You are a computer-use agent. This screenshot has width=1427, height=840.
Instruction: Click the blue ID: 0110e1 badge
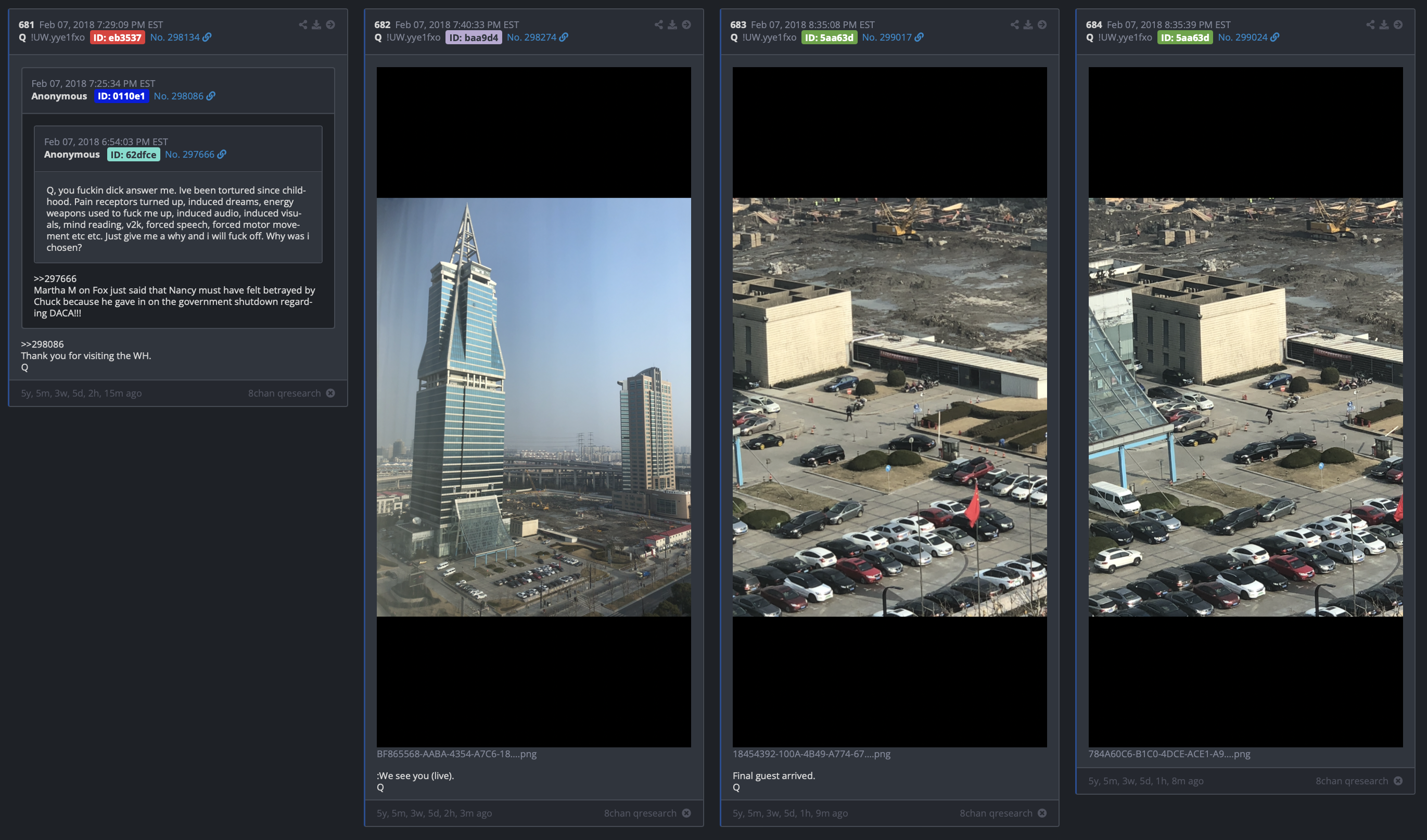click(x=121, y=96)
